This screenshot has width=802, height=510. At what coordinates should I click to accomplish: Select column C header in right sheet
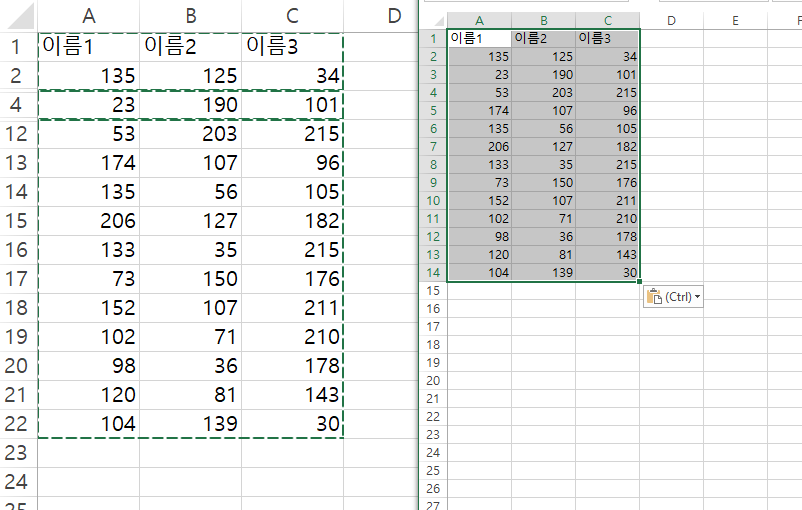click(607, 20)
